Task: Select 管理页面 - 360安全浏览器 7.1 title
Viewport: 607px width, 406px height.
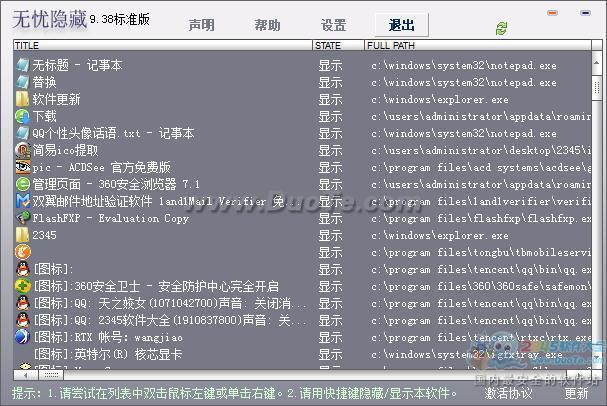Action: click(116, 184)
